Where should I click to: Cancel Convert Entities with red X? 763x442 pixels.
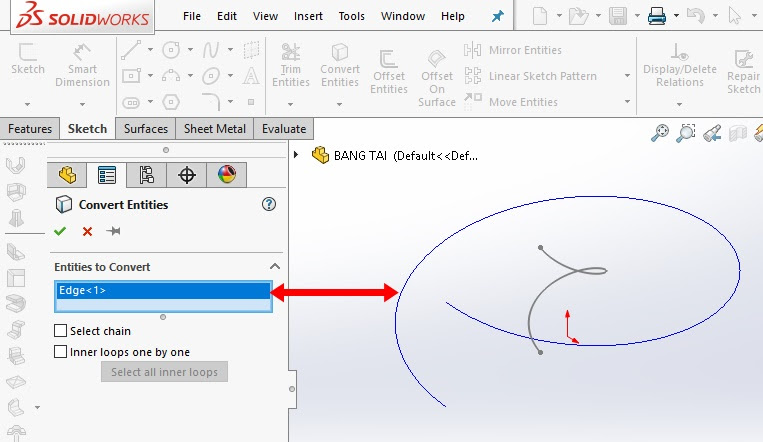[x=87, y=231]
